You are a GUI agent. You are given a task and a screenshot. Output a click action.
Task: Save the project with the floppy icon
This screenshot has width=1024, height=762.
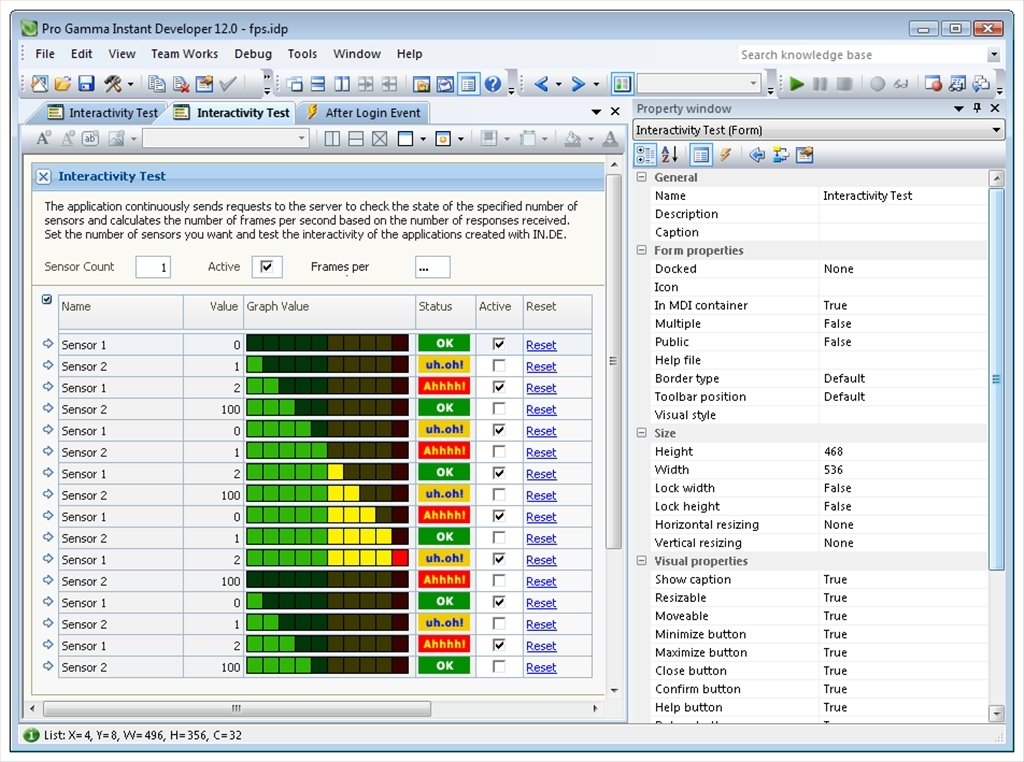86,84
